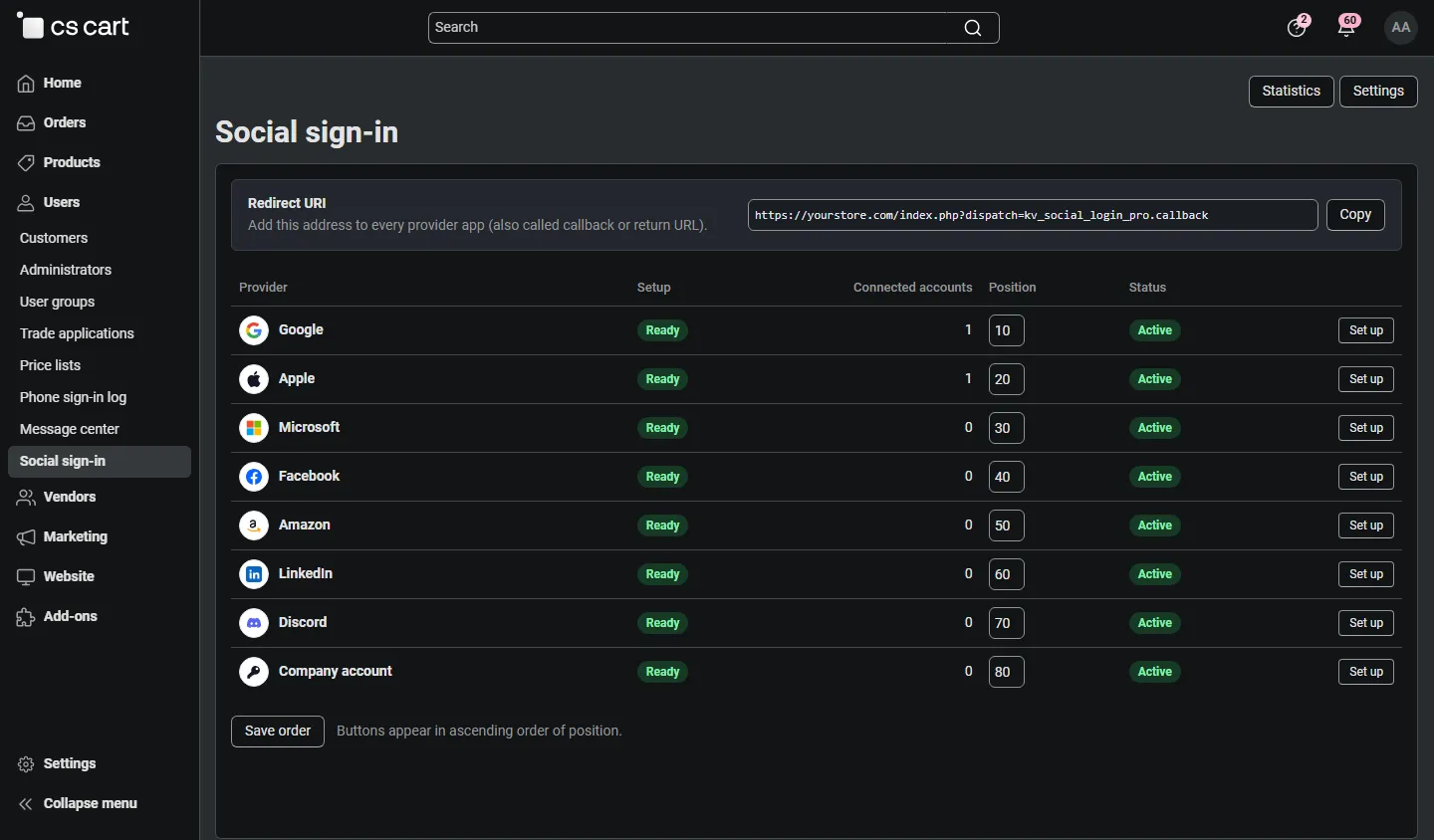Image resolution: width=1434 pixels, height=840 pixels.
Task: Click the Company account key icon
Action: [x=254, y=672]
